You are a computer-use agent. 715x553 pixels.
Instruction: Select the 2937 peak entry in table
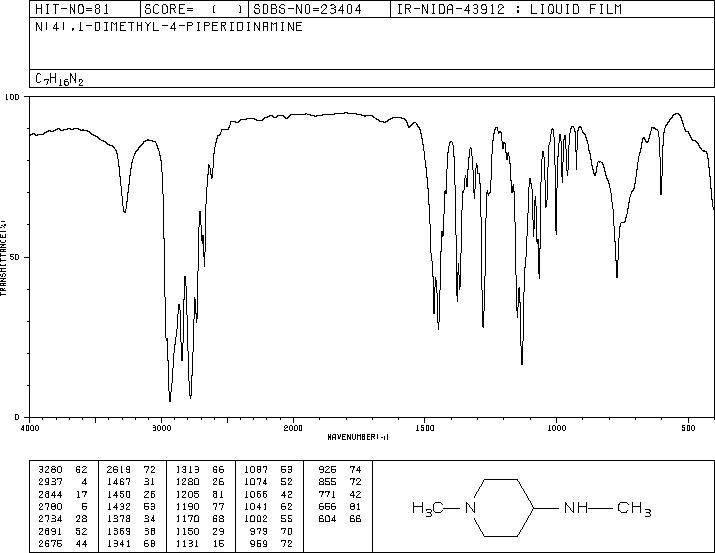point(62,482)
